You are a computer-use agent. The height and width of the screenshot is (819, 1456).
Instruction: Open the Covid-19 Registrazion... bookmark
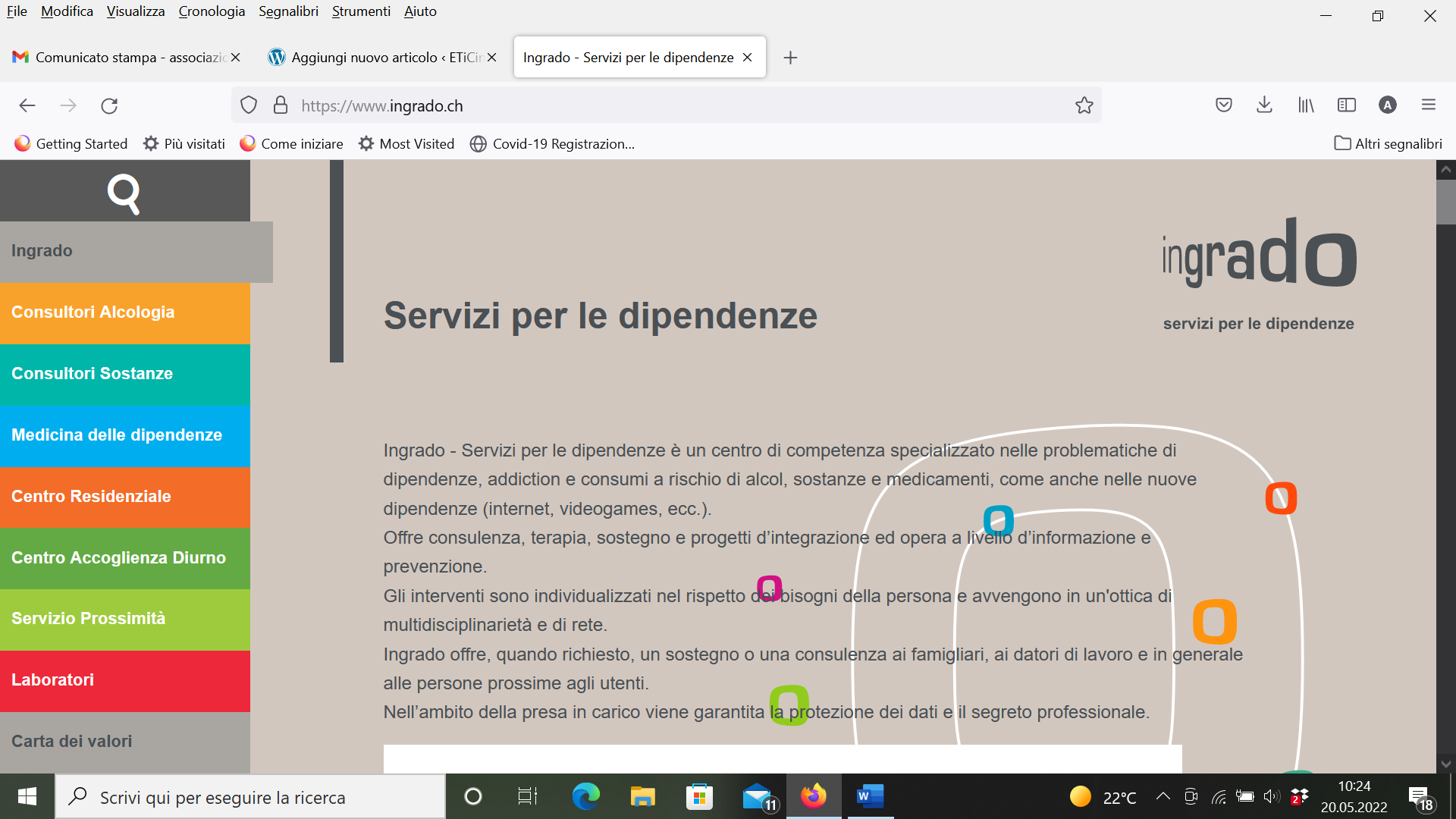[x=553, y=144]
